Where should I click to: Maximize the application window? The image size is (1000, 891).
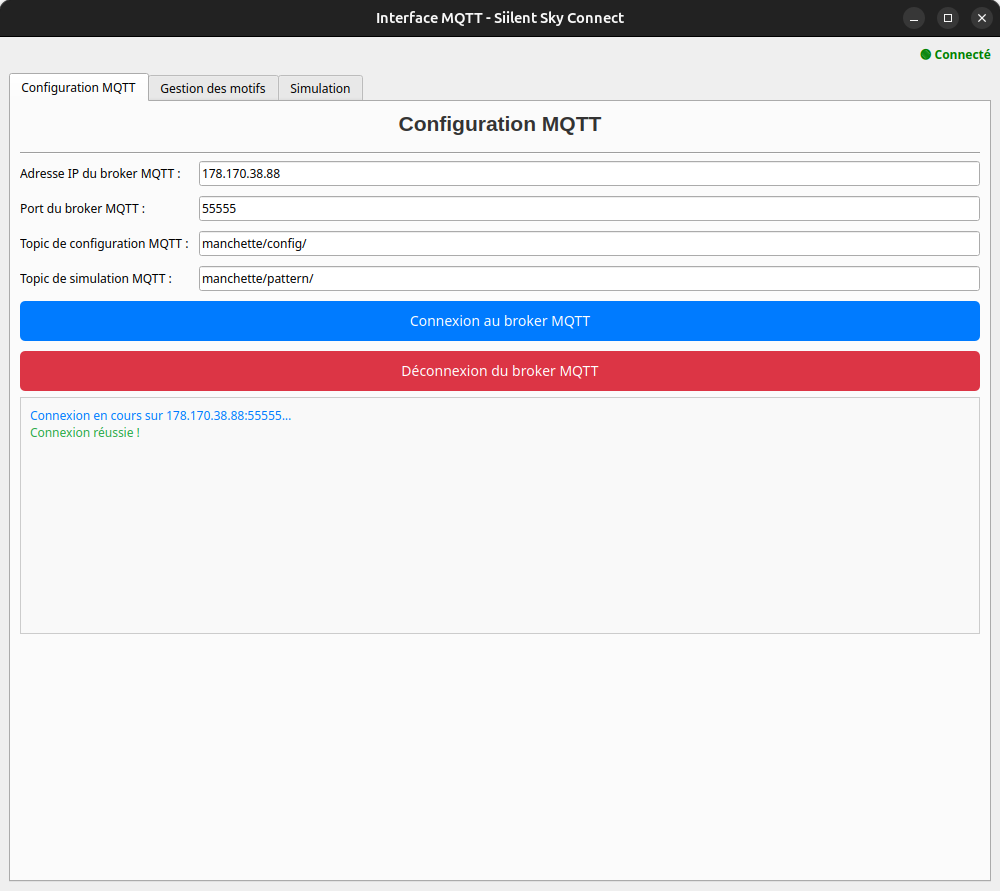(x=948, y=18)
